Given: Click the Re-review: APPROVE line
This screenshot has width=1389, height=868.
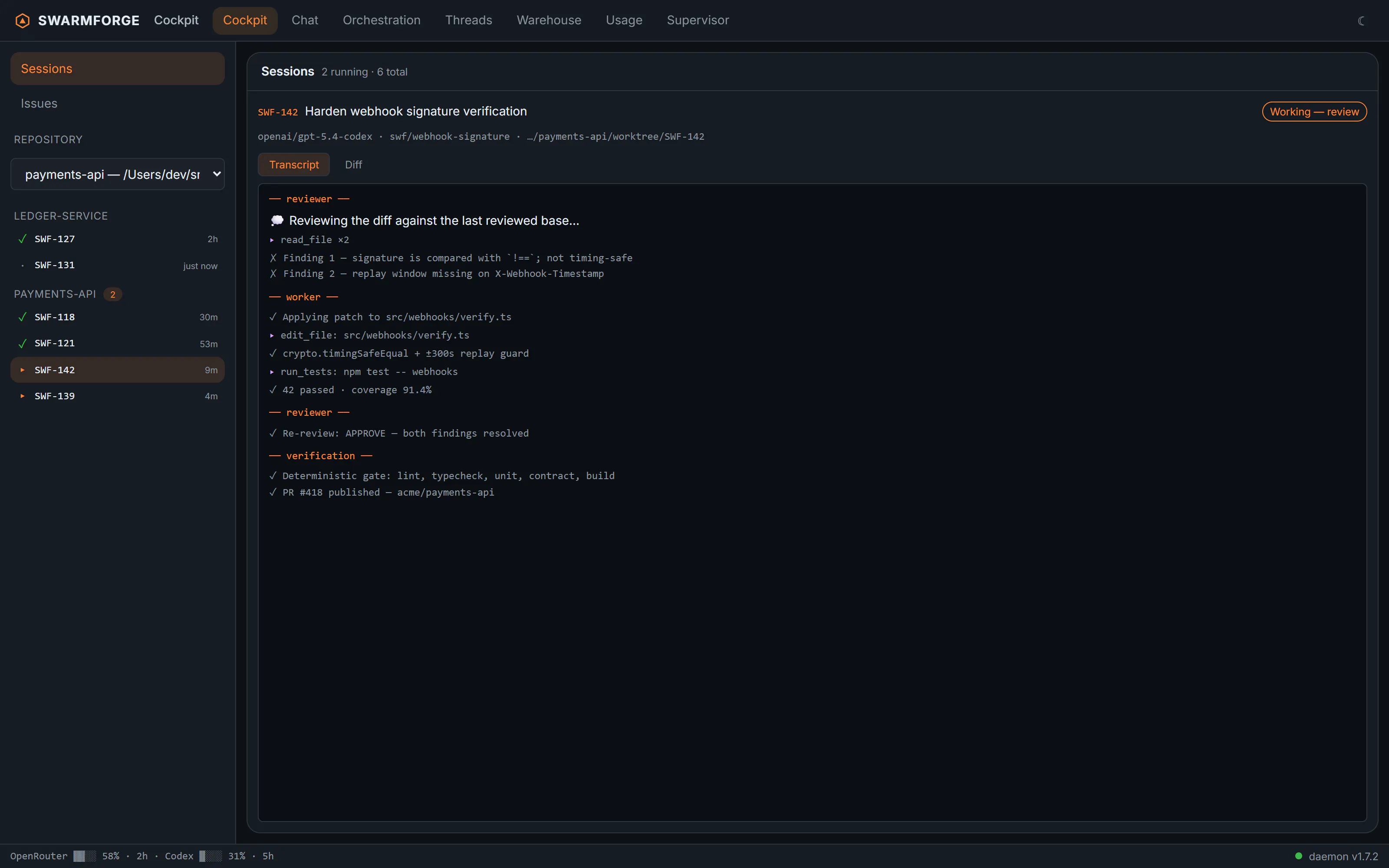Looking at the screenshot, I should [399, 434].
